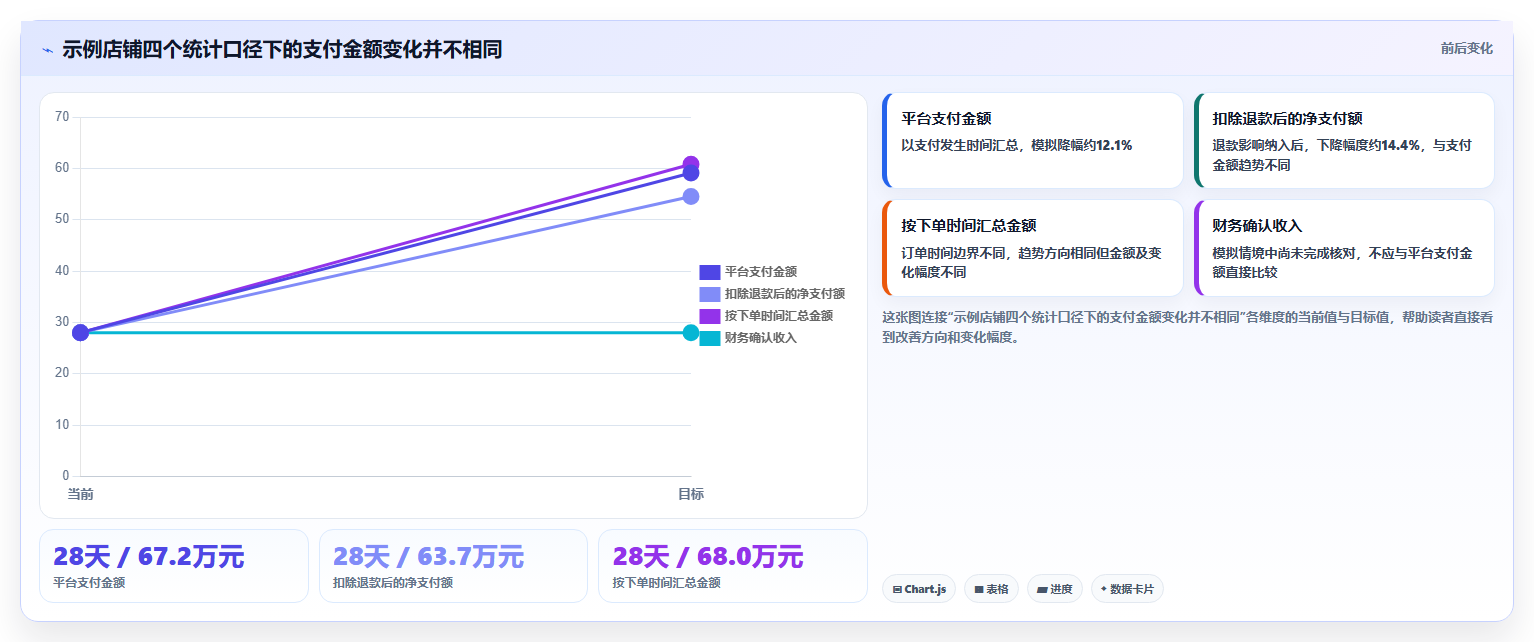Click the 28天 / 68.0万元 stat card
Screen dimensions: 1534x642
pyautogui.click(x=732, y=566)
